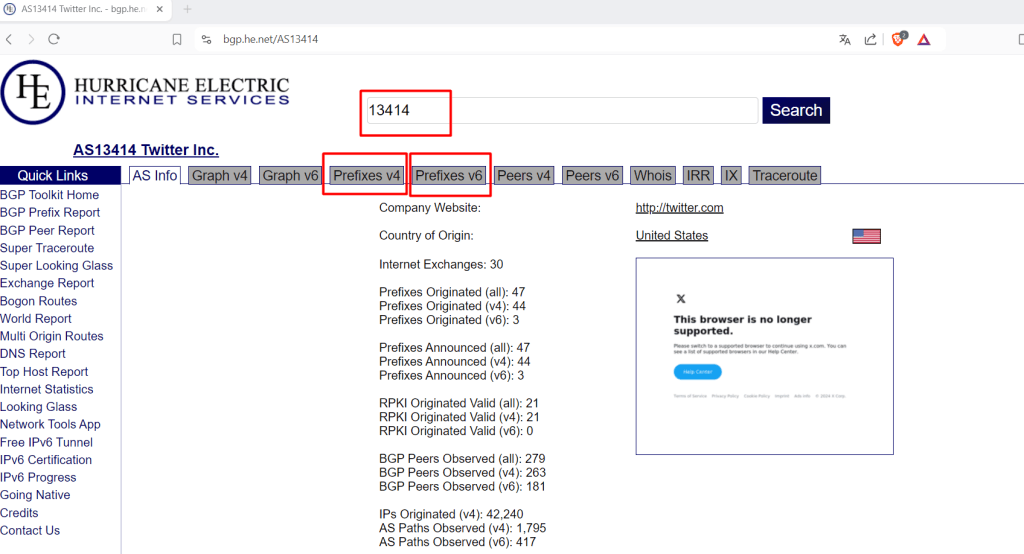This screenshot has height=554, width=1024.
Task: Open BGP Prefix Report in Quick Links
Action: click(50, 212)
